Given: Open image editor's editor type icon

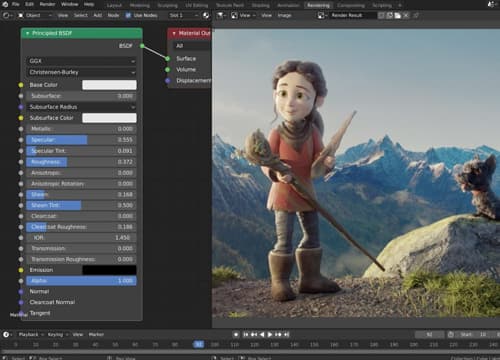Looking at the screenshot, I should 221,15.
